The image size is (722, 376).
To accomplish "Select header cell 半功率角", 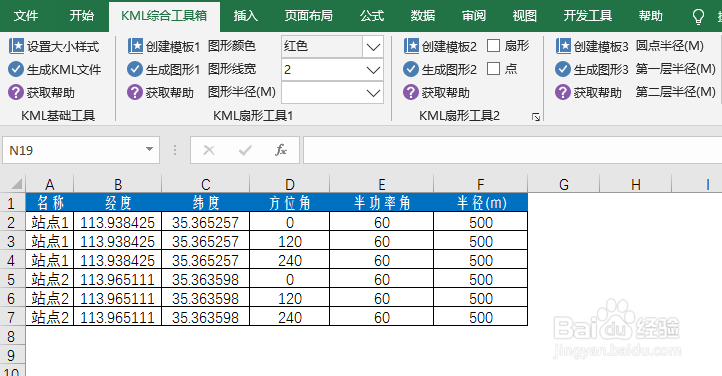I will point(382,202).
